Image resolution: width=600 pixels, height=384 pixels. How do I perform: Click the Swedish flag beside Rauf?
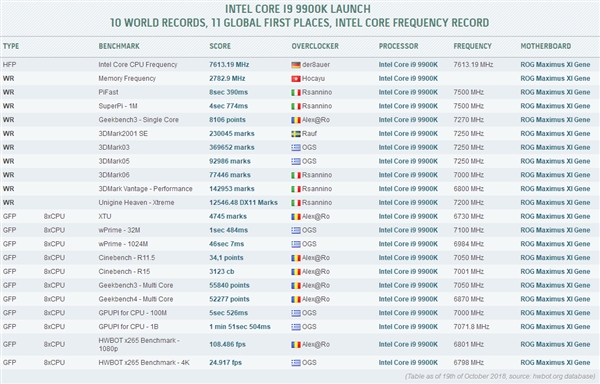[296, 134]
